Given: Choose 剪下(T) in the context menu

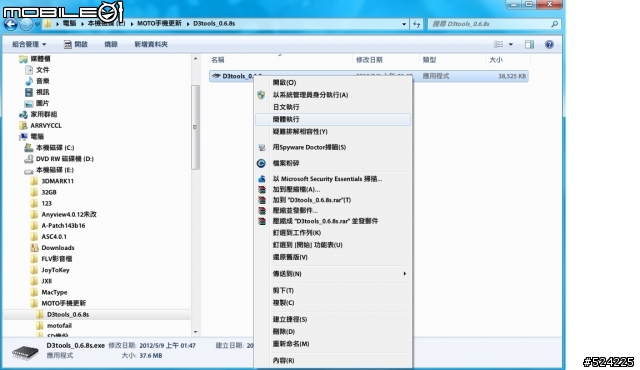Looking at the screenshot, I should tap(333, 290).
